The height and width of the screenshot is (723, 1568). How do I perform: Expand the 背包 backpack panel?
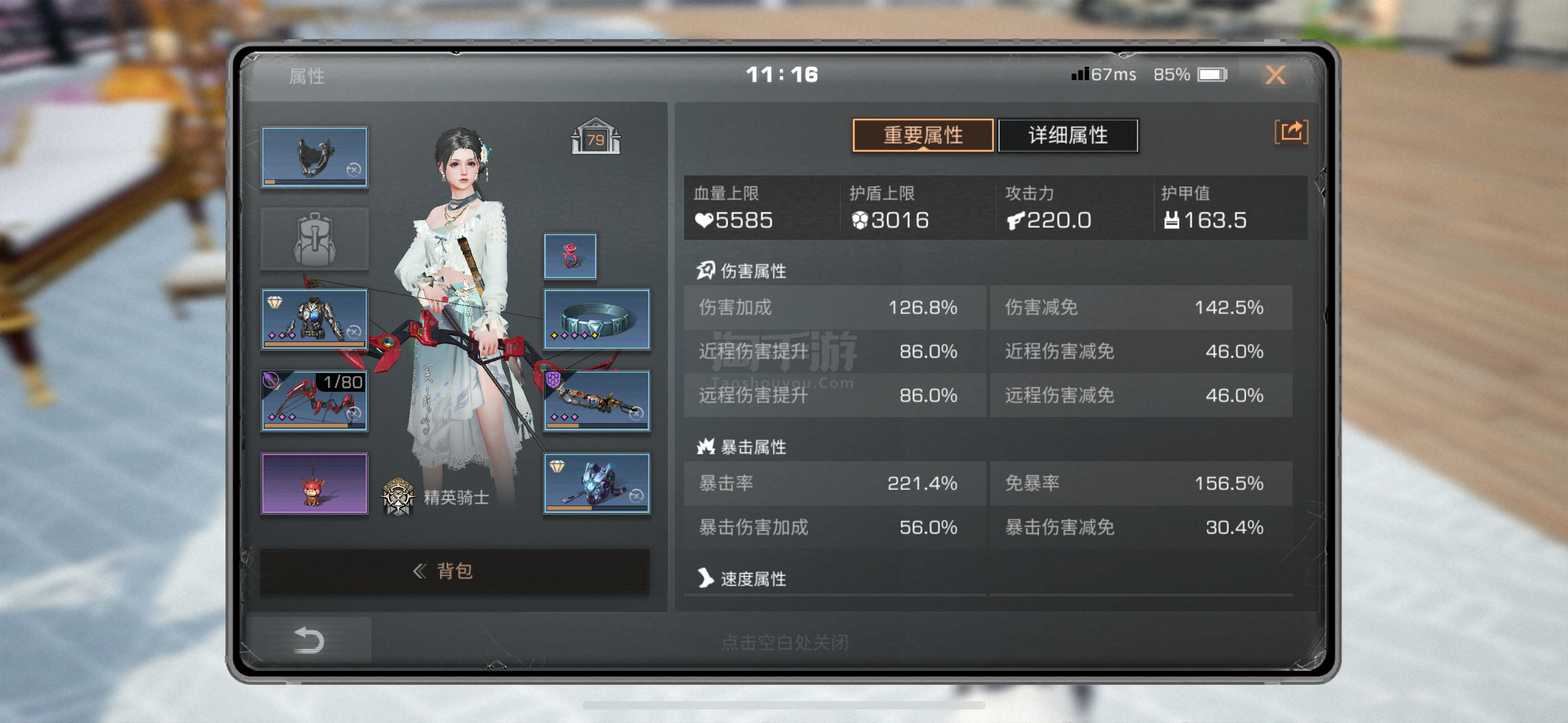pos(455,570)
